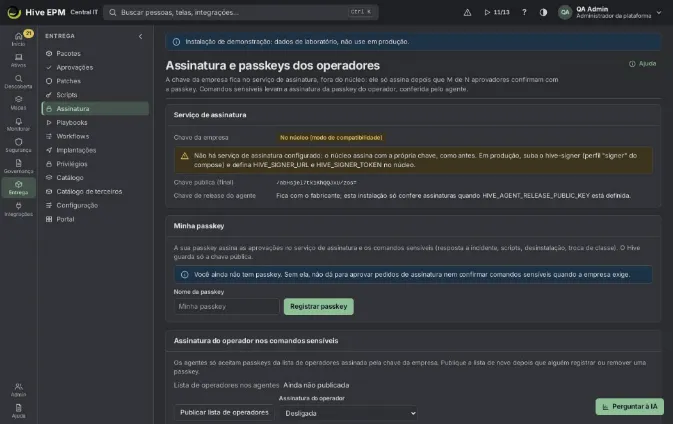This screenshot has height=424, width=673.
Task: Expand the QA Admin user menu chevron
Action: (659, 12)
